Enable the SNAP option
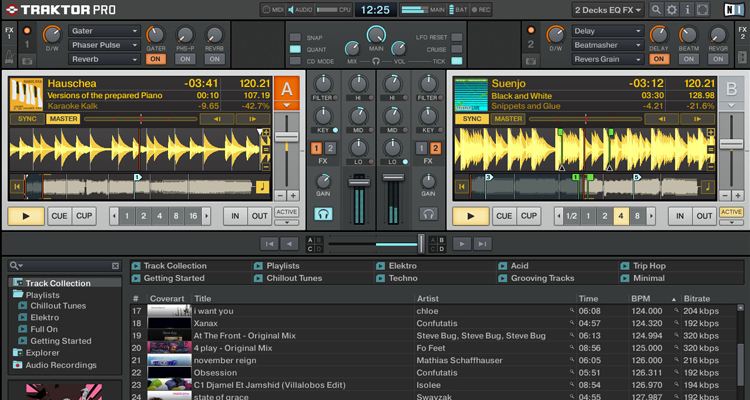The image size is (750, 400). [x=296, y=37]
